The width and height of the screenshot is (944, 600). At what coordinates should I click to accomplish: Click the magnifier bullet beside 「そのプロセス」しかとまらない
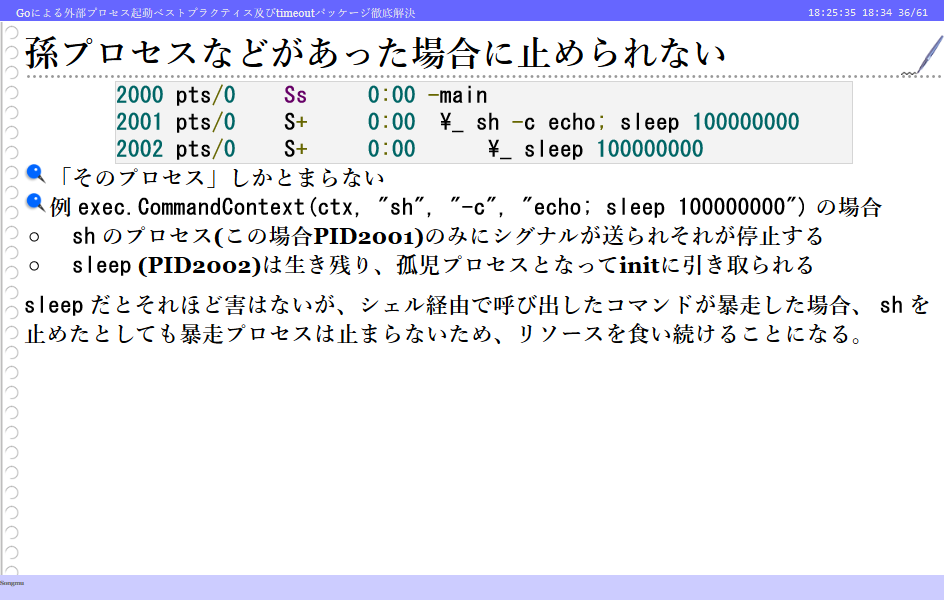[x=36, y=174]
